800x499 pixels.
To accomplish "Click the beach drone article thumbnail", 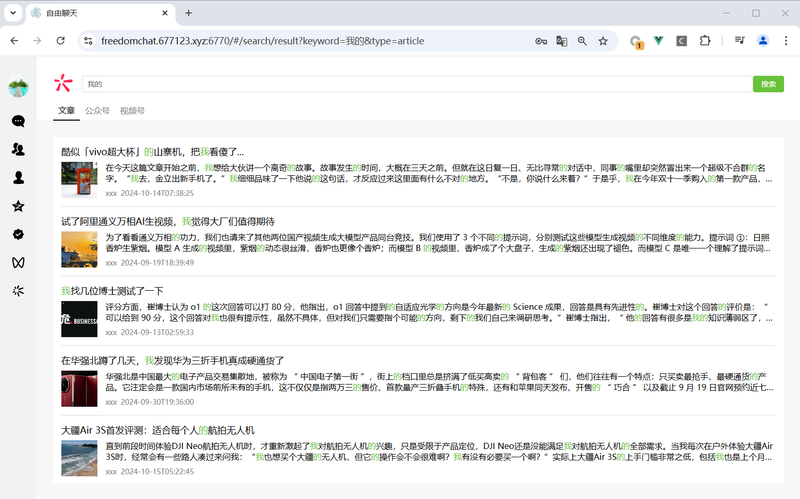I will click(79, 458).
